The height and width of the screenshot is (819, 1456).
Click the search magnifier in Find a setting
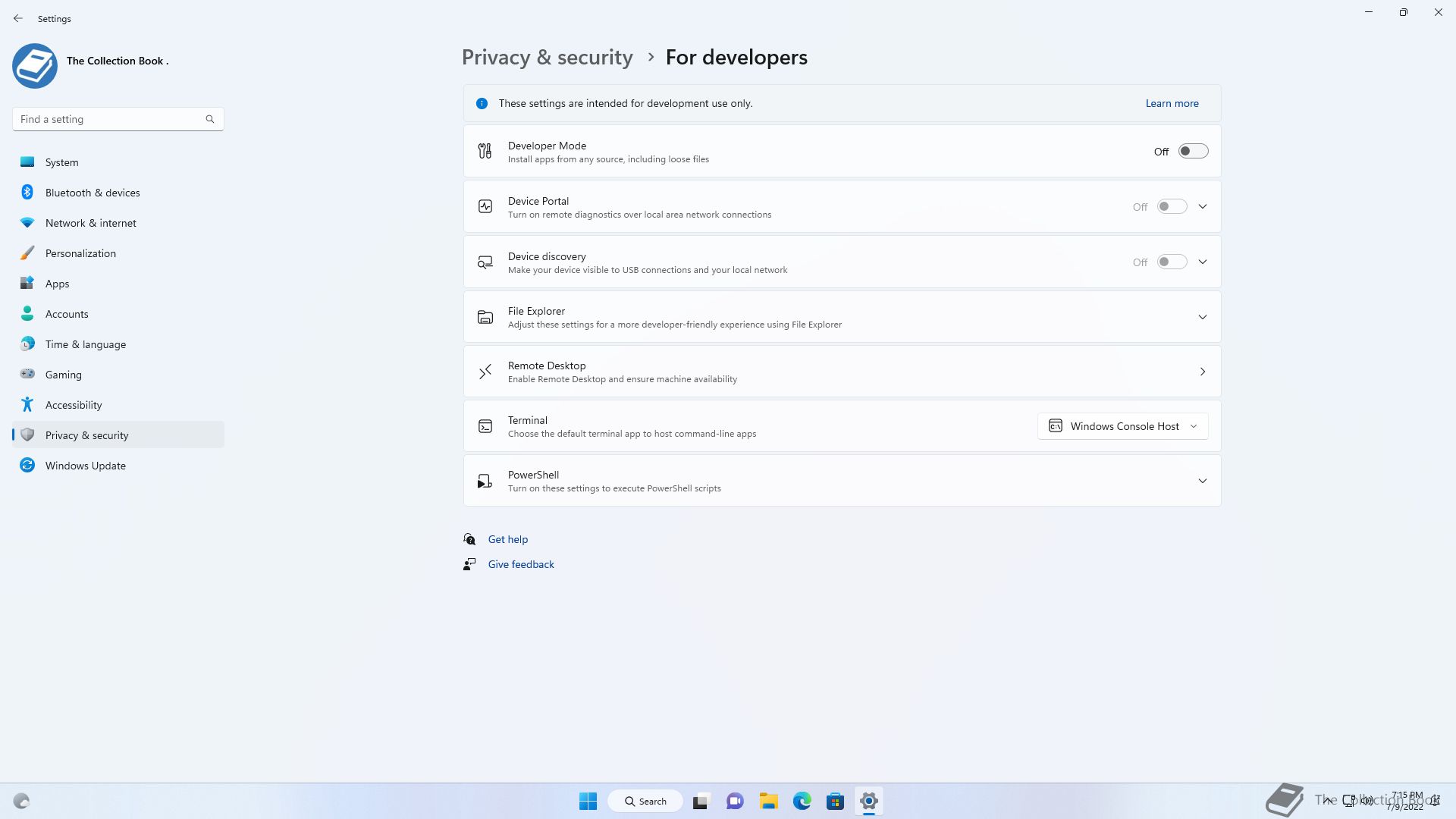[x=210, y=119]
